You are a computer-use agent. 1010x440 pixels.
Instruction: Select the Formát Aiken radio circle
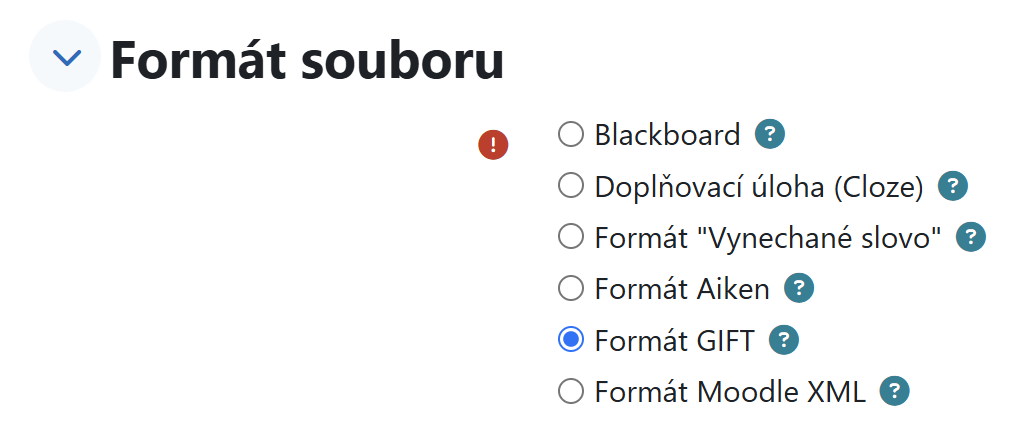tap(571, 290)
